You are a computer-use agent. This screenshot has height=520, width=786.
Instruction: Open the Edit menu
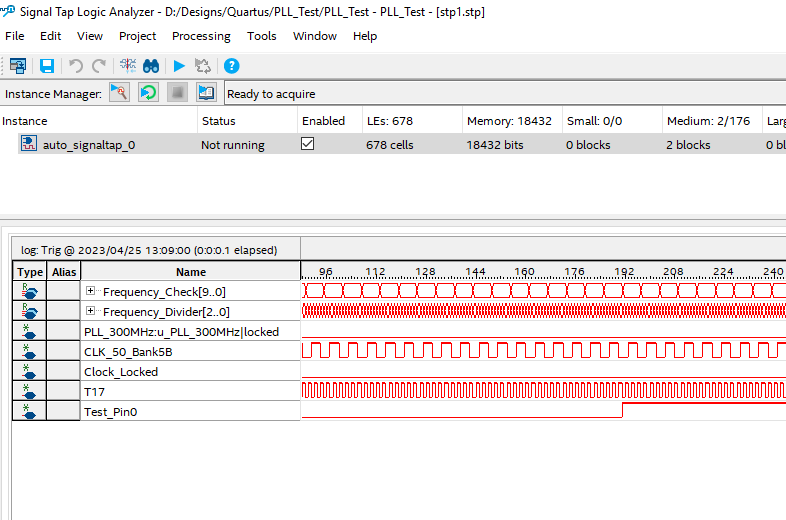coord(51,36)
